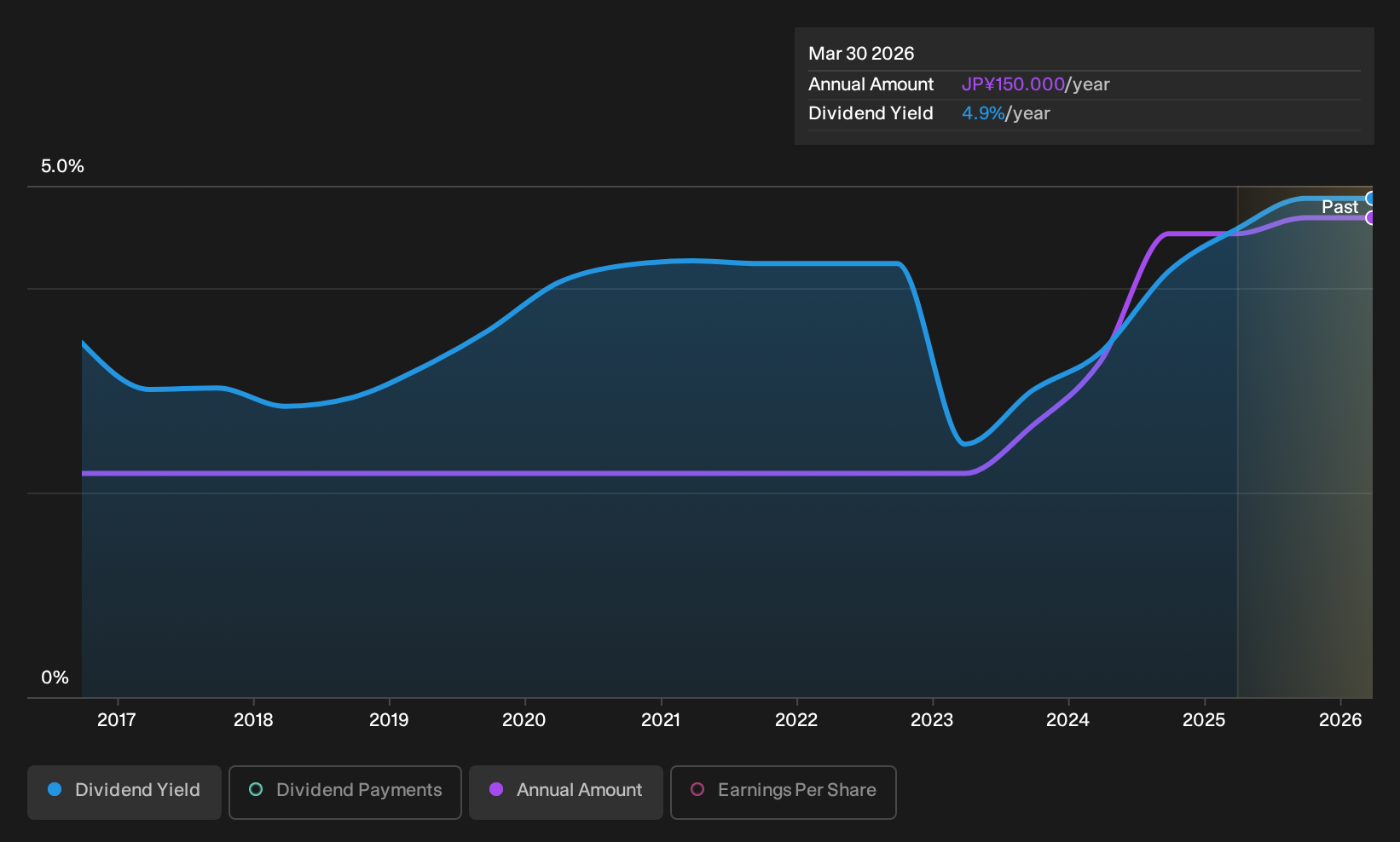Click the Past label on the chart
This screenshot has height=842, width=1400.
1339,207
